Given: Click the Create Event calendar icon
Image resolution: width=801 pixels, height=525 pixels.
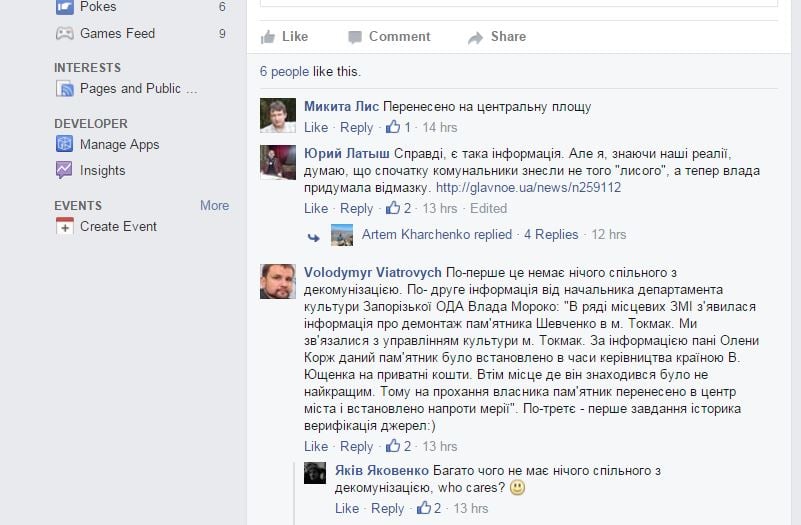Looking at the screenshot, I should coord(64,226).
